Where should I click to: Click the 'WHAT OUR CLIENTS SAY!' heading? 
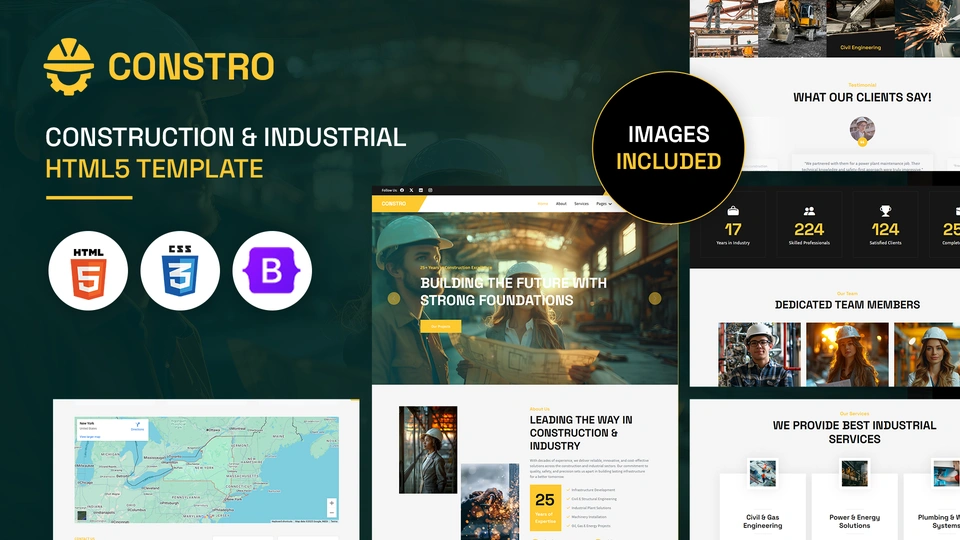coord(862,97)
